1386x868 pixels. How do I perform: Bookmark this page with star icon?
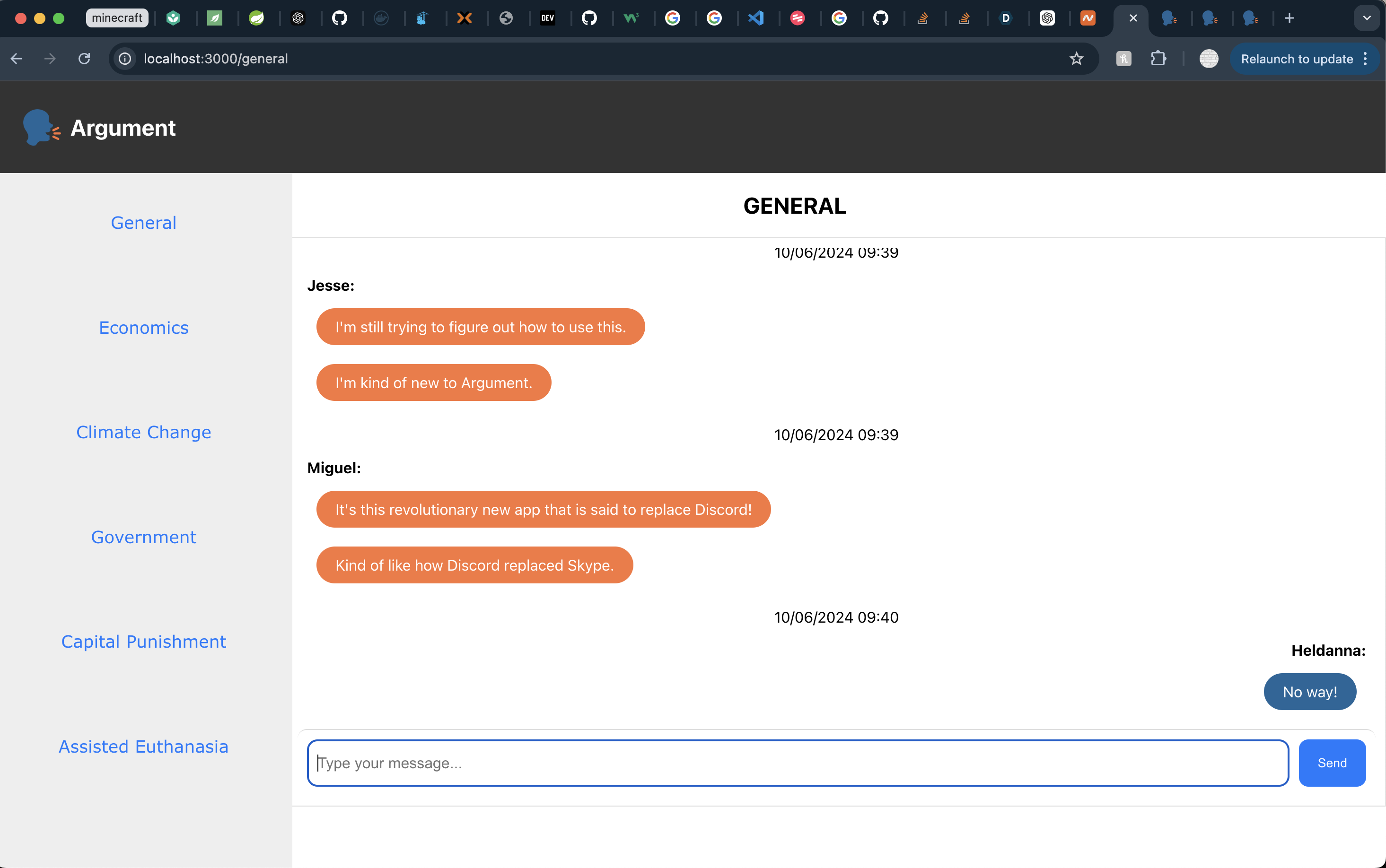pos(1077,59)
